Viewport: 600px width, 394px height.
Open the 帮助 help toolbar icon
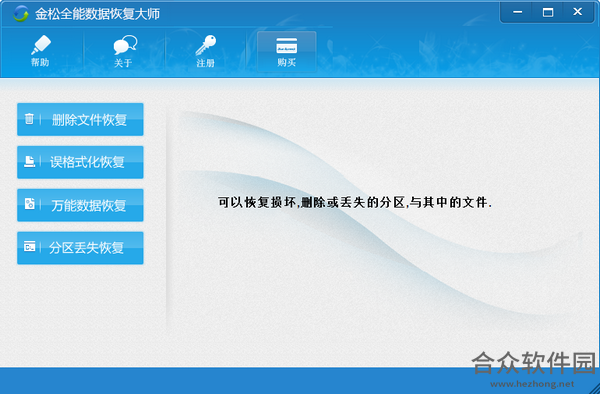pyautogui.click(x=41, y=51)
